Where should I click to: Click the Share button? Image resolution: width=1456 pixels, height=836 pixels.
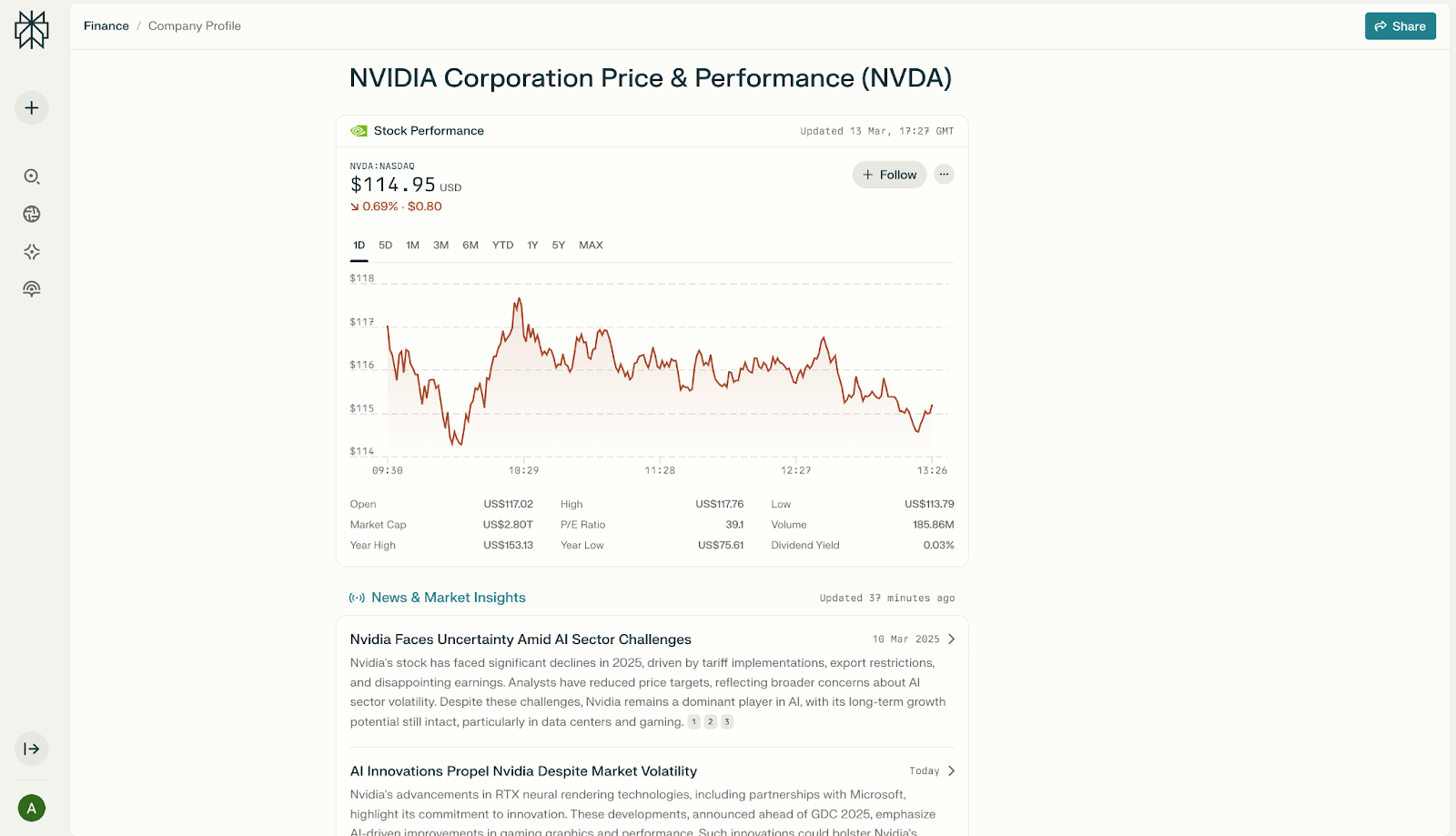(1400, 26)
